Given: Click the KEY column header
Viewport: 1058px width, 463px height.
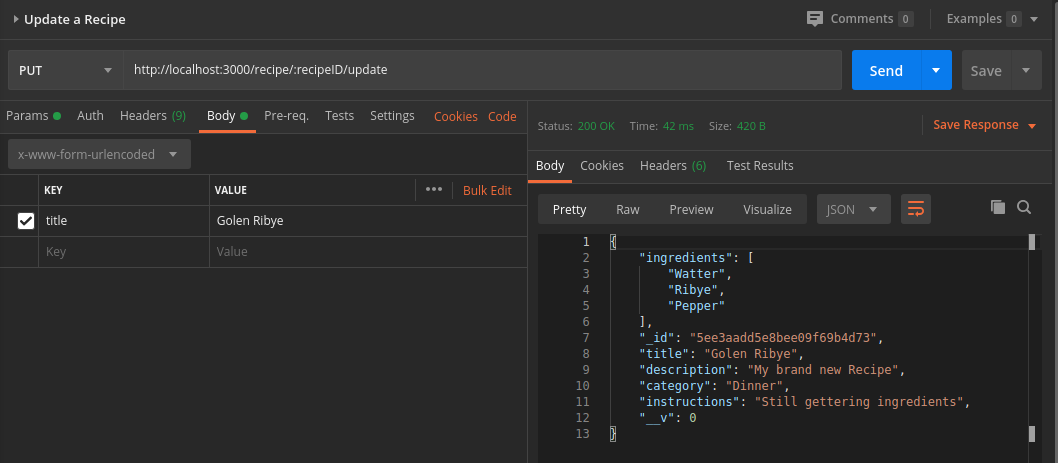Looking at the screenshot, I should point(53,190).
